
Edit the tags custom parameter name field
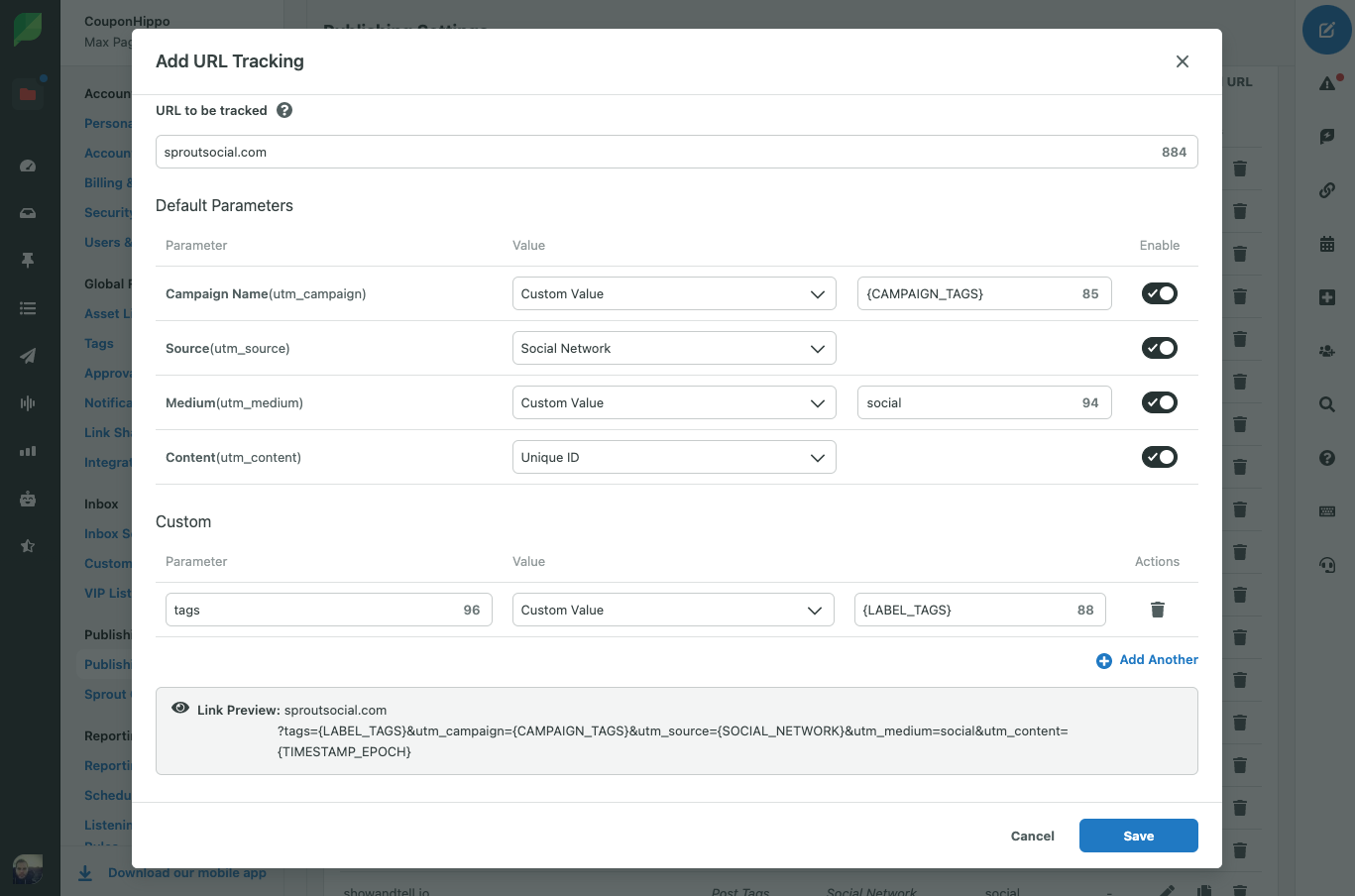point(329,610)
